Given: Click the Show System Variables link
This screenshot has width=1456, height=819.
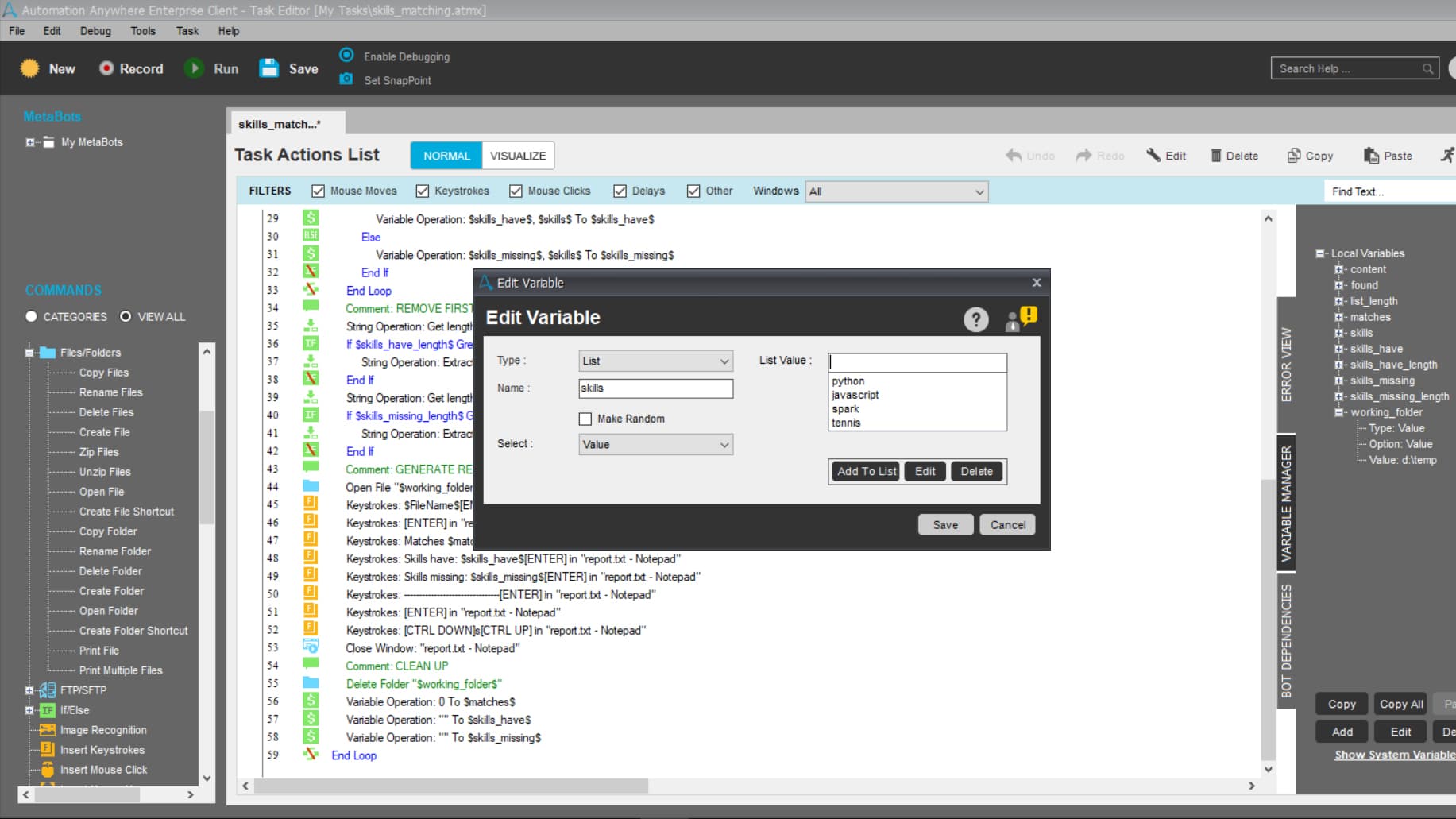Looking at the screenshot, I should pos(1395,755).
